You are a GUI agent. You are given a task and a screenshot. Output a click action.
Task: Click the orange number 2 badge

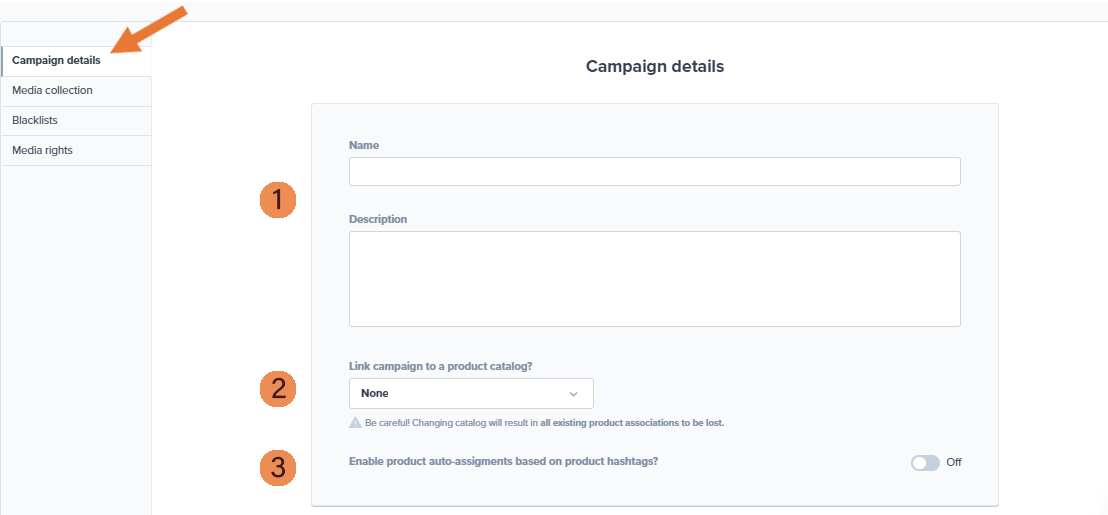click(278, 388)
